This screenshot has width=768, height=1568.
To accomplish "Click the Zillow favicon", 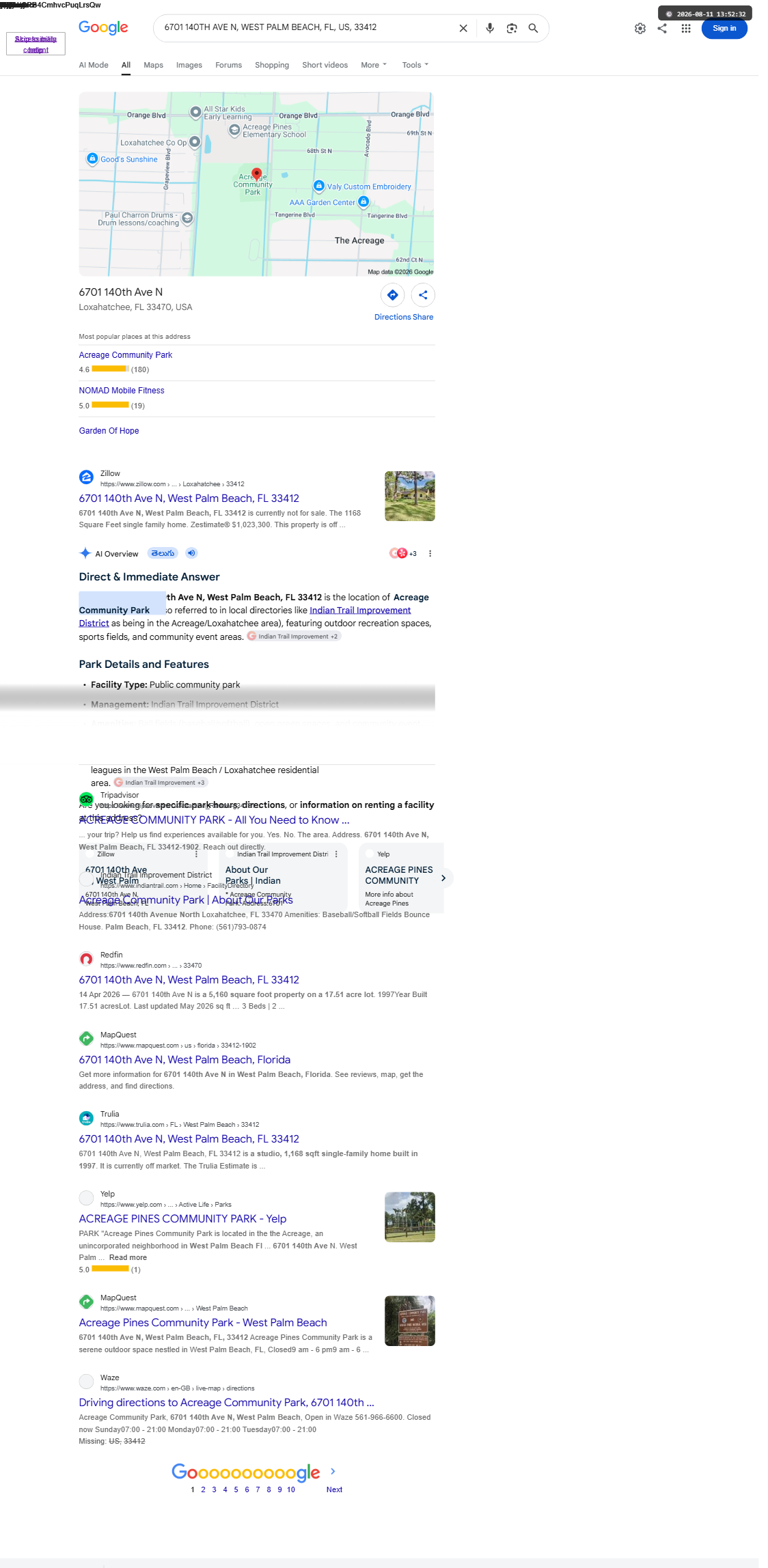I will [x=86, y=477].
